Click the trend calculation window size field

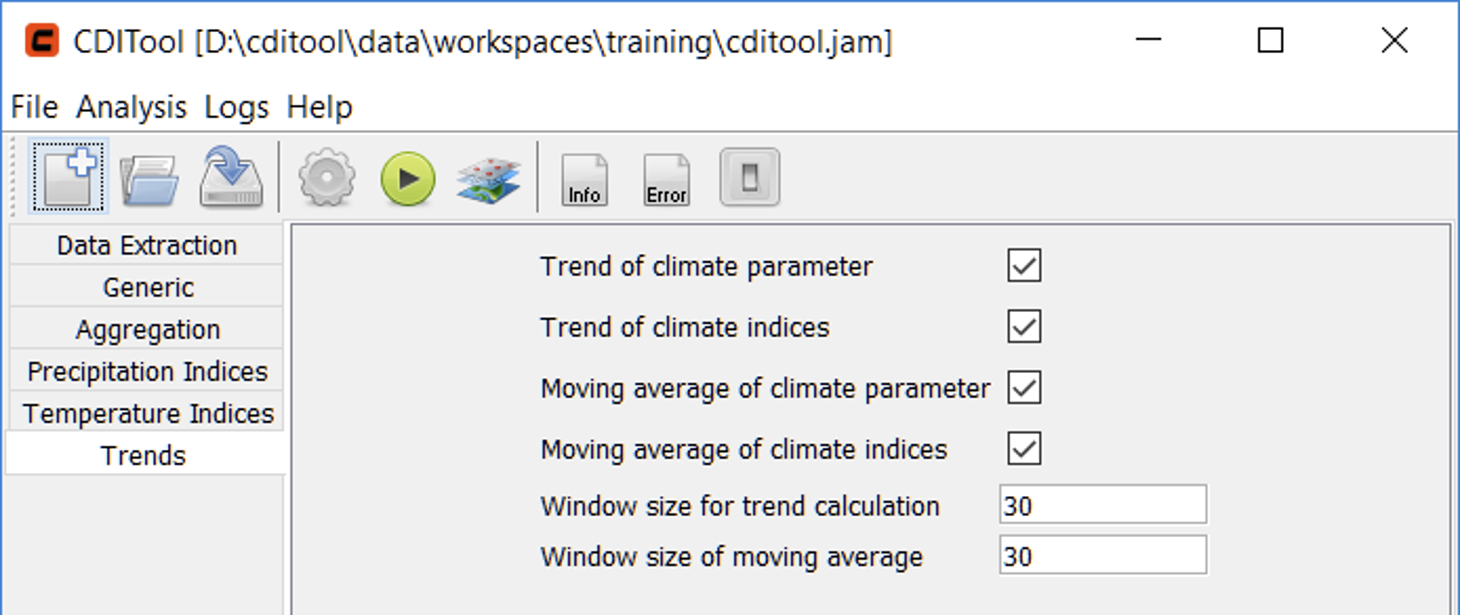click(1102, 506)
